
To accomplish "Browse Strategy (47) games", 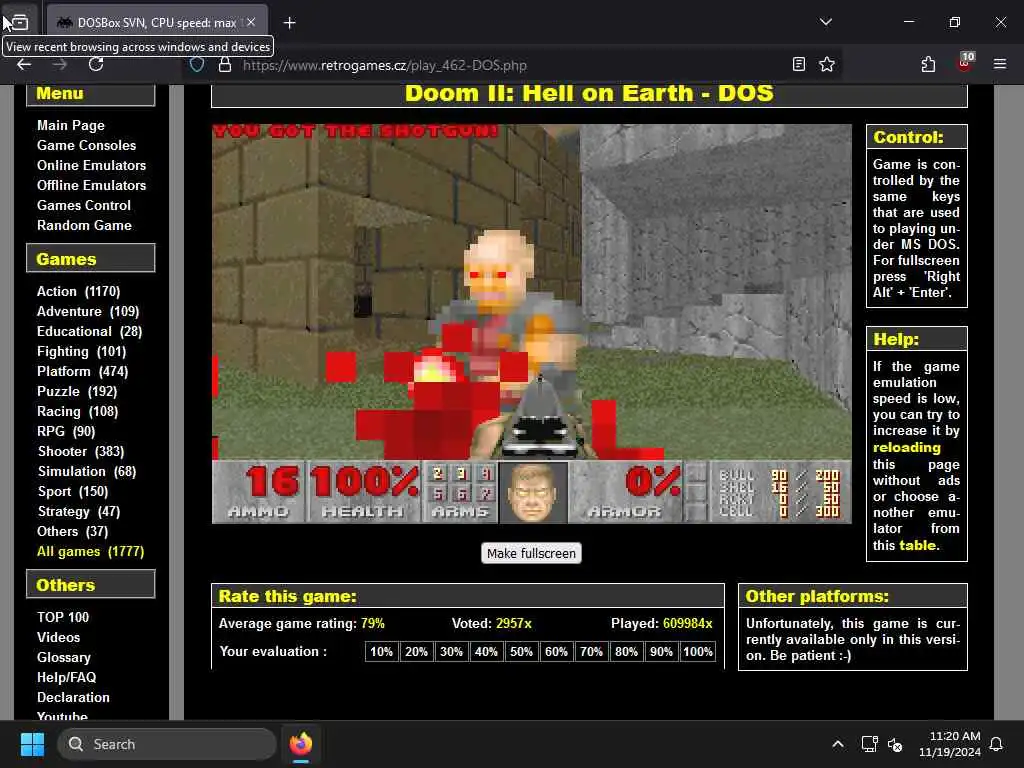I will (78, 511).
